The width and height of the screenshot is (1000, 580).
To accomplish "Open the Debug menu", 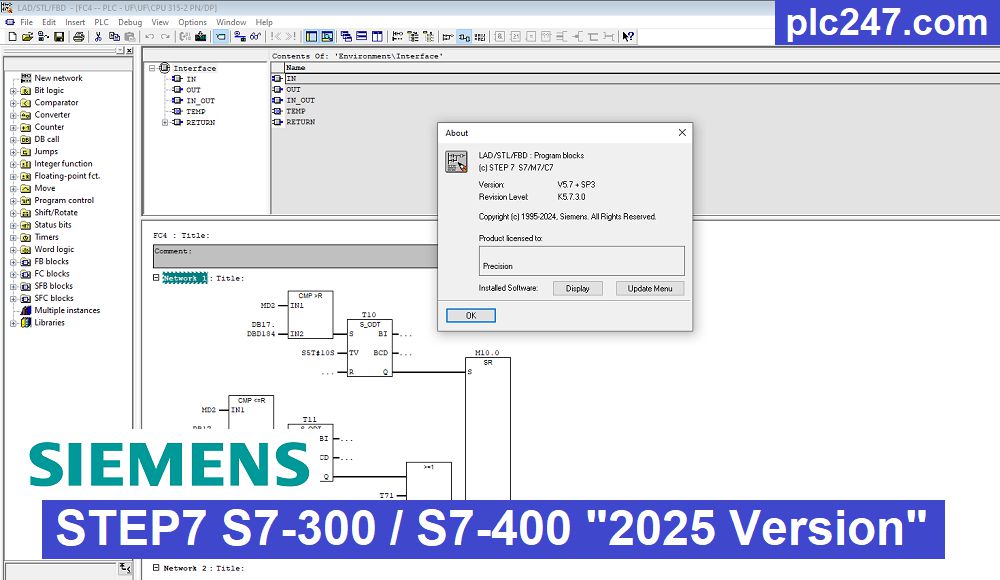I will (130, 22).
